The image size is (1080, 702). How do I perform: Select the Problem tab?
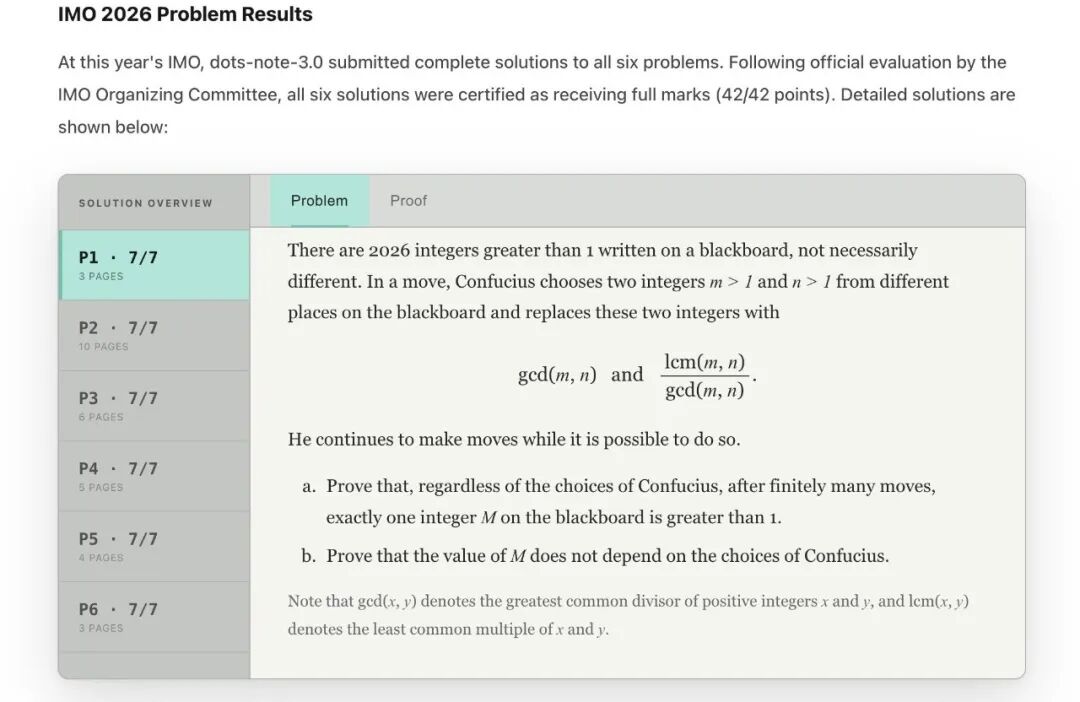tap(320, 200)
